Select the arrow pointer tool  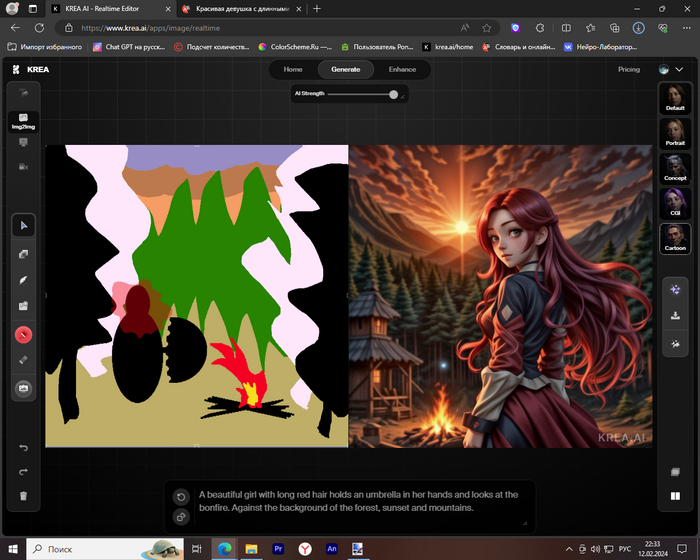click(24, 226)
